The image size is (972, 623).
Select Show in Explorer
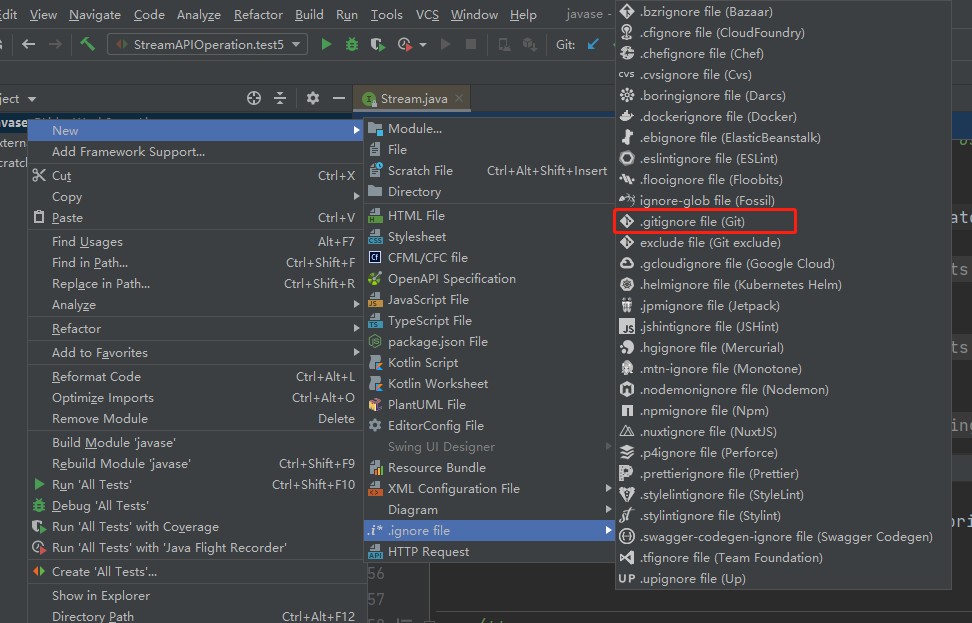coord(195,595)
